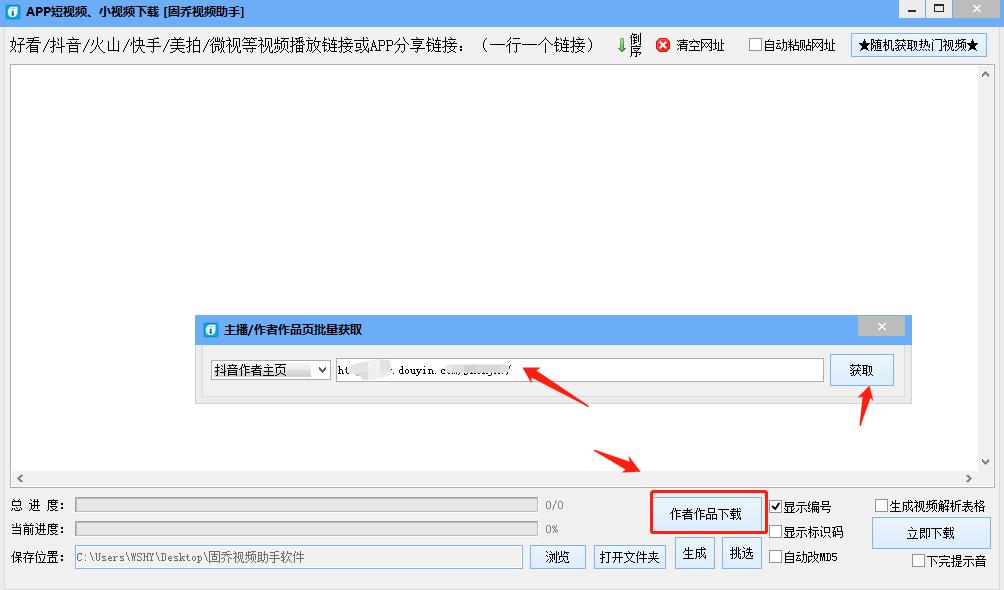Click the reverse order (倒序) green arrow icon
The width and height of the screenshot is (1004, 590).
coord(623,44)
